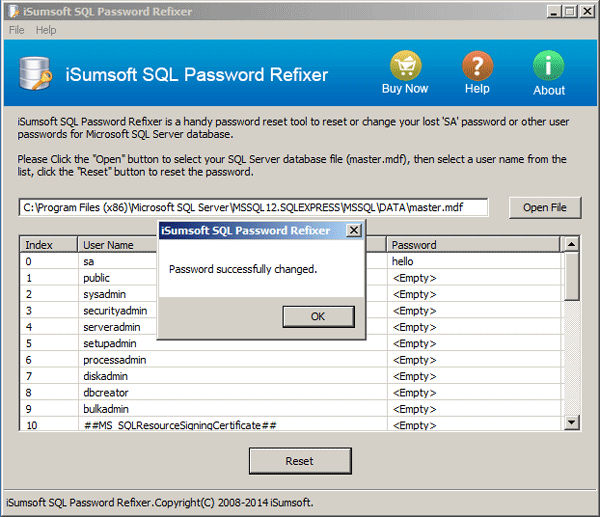The image size is (600, 517).
Task: Close the Password successfully changed dialog
Action: coord(354,230)
